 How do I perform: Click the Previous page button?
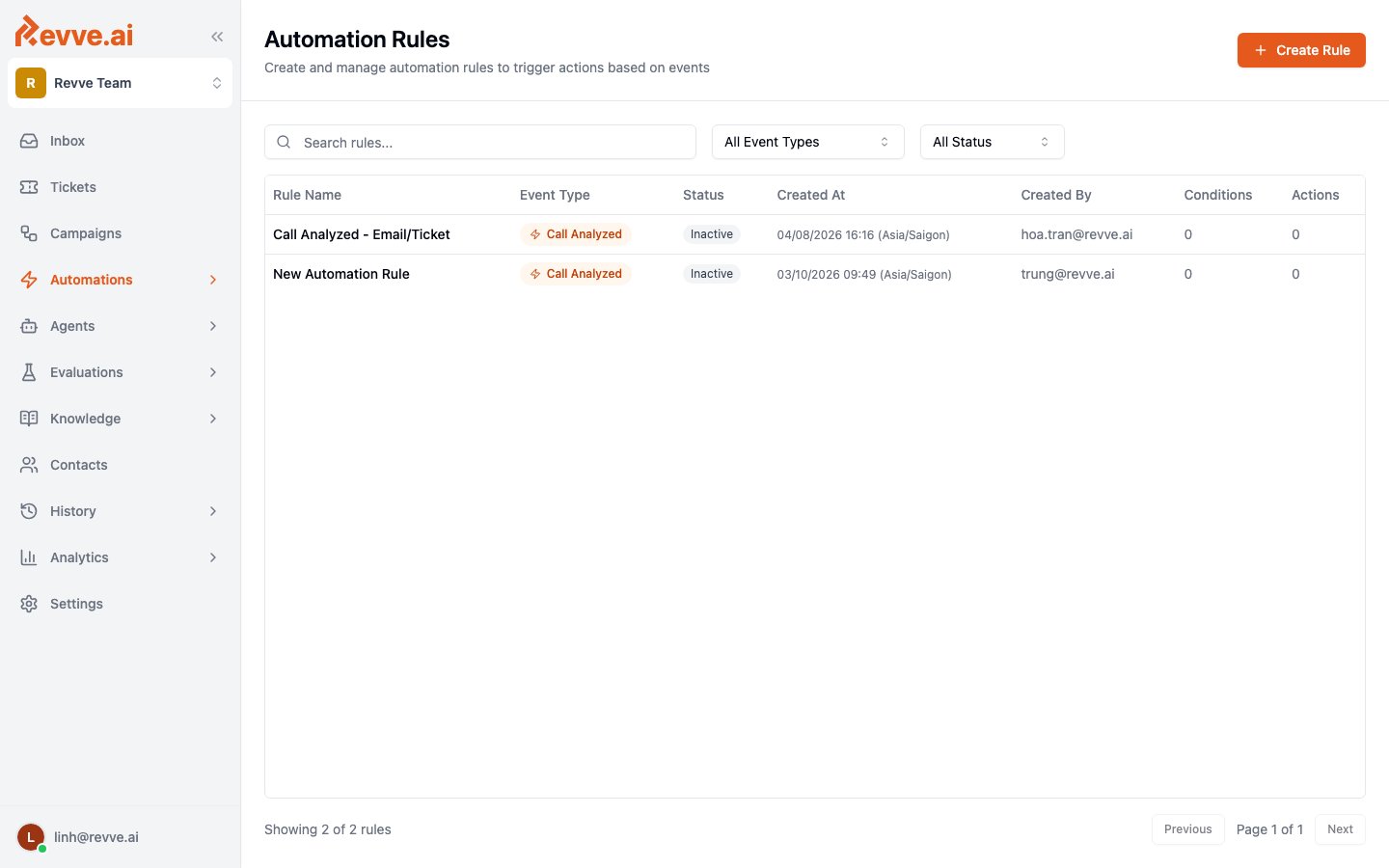pos(1187,829)
